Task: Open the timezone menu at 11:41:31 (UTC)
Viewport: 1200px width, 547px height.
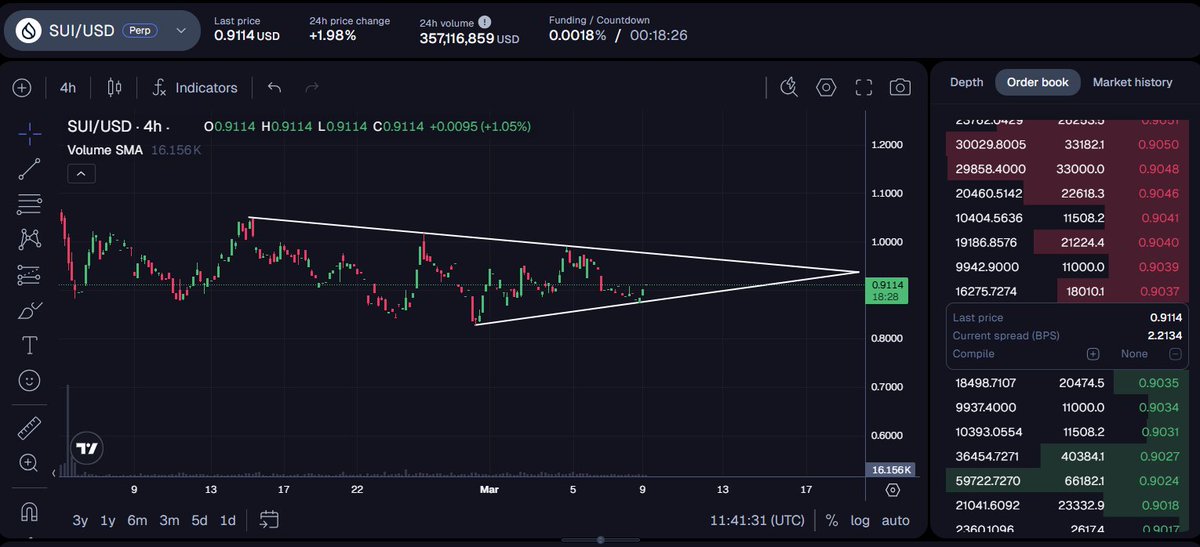Action: pyautogui.click(x=757, y=520)
